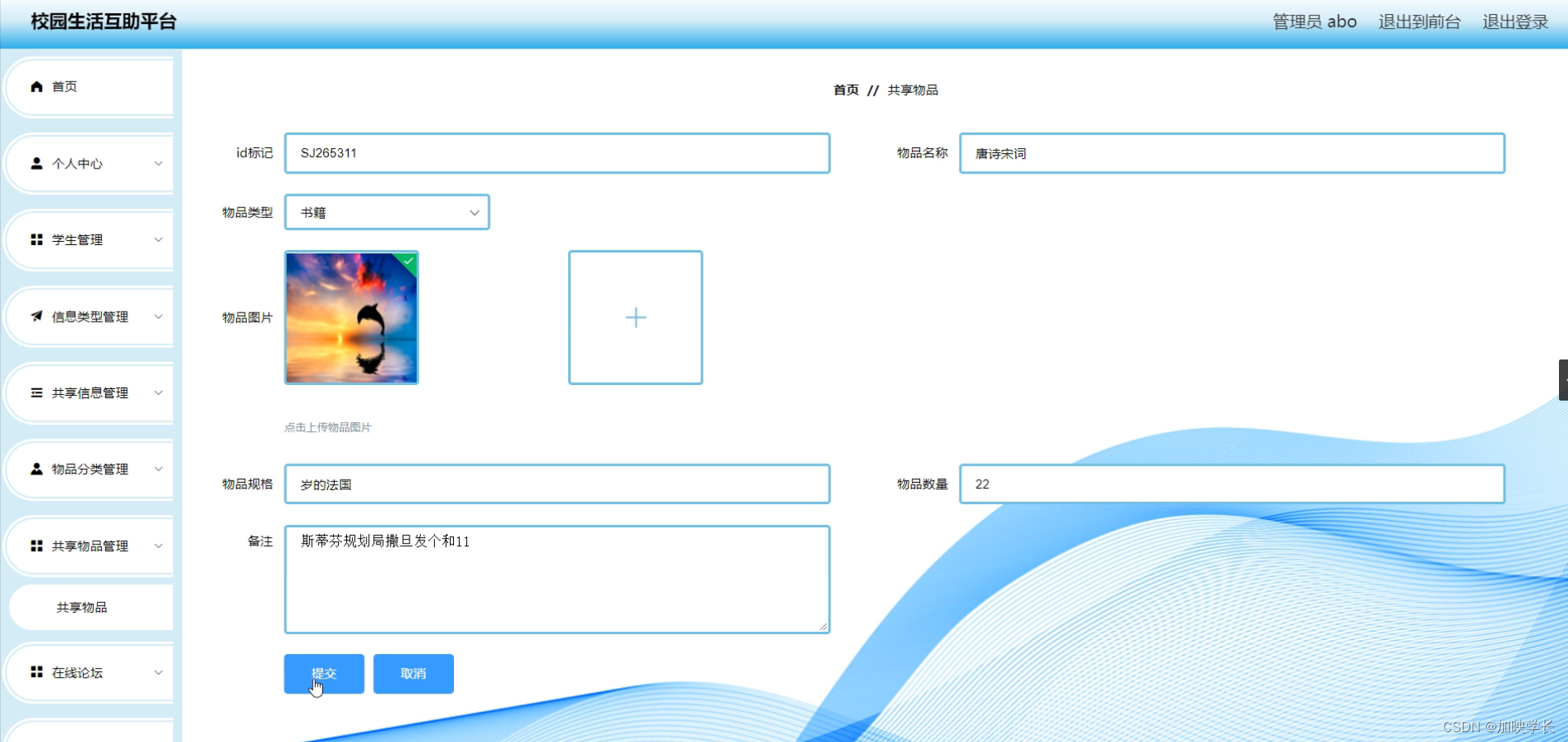The width and height of the screenshot is (1568, 742).
Task: Click the person icon on 物品分类管理
Action: 35,469
